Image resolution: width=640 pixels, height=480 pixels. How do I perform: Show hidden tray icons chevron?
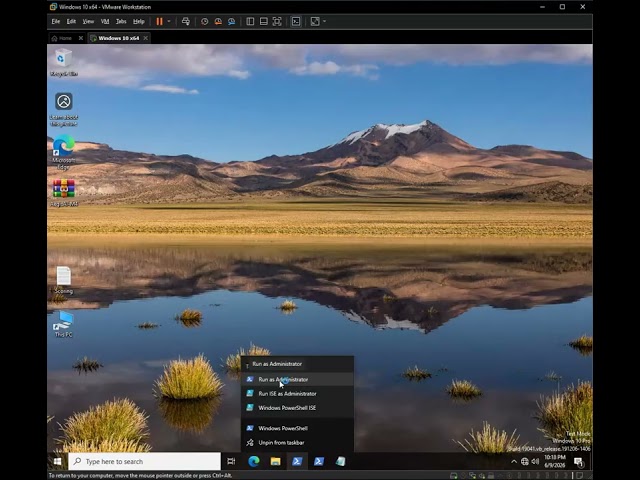(514, 462)
